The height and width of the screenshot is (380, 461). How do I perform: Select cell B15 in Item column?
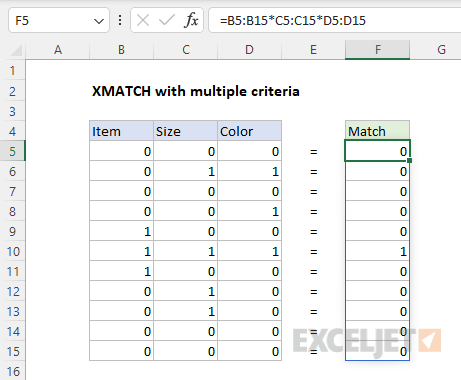pos(121,351)
